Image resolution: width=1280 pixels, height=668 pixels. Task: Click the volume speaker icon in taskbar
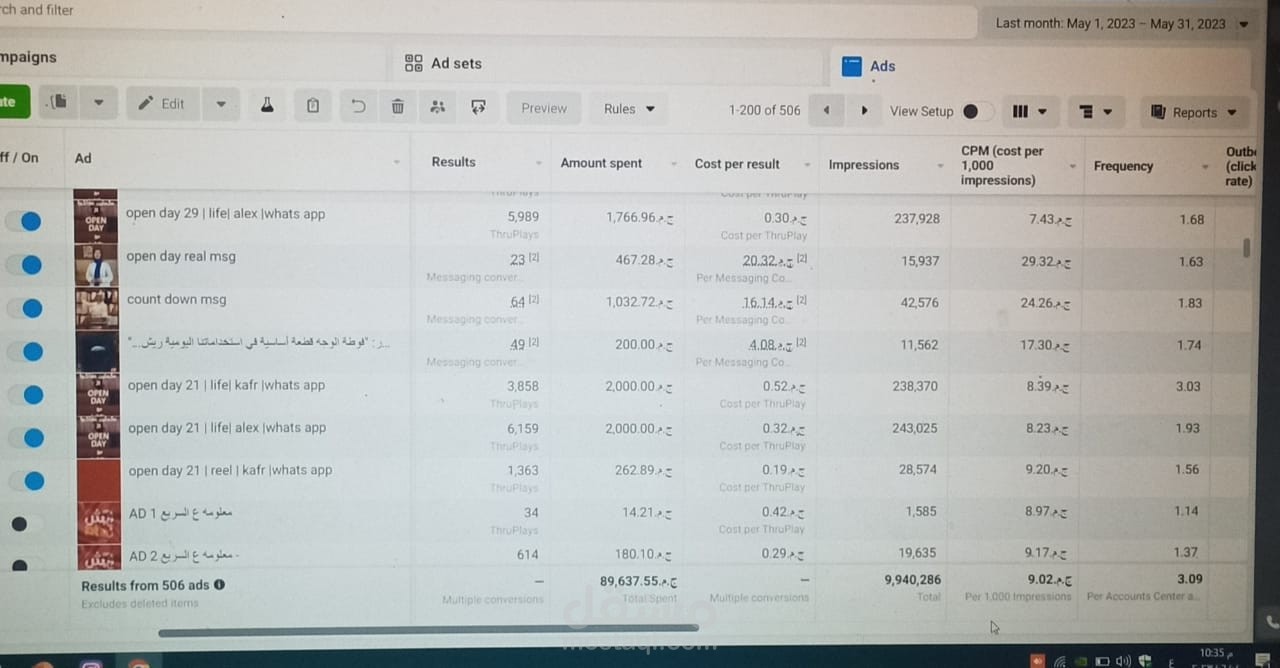click(1123, 661)
